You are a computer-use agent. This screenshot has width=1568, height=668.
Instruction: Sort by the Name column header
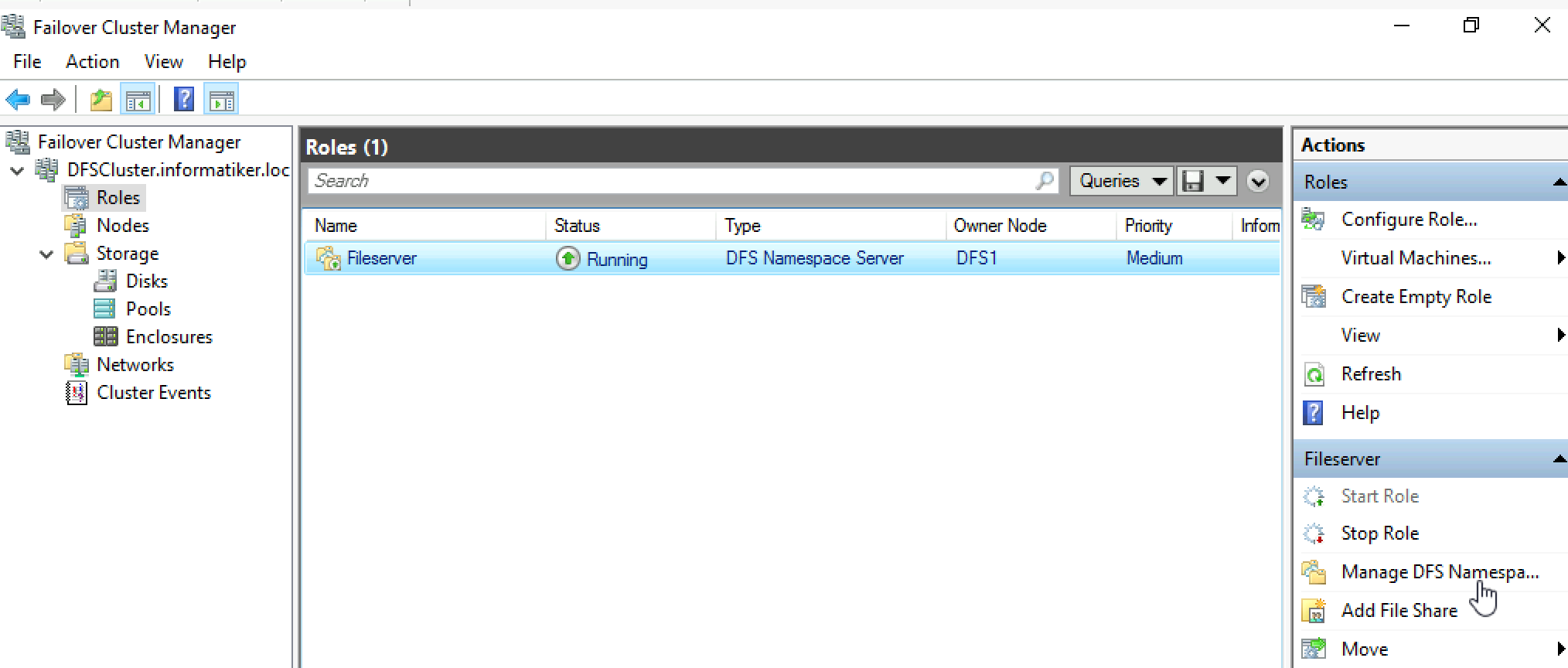(424, 226)
